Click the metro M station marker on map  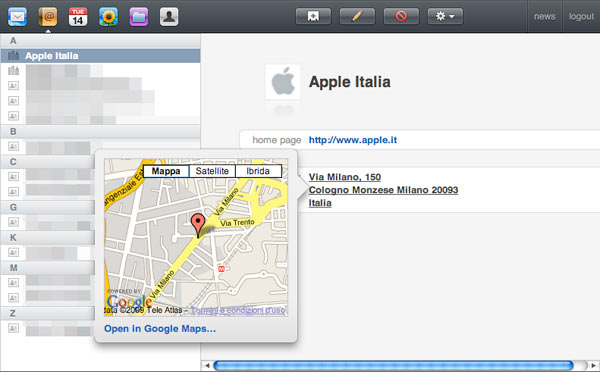click(221, 269)
